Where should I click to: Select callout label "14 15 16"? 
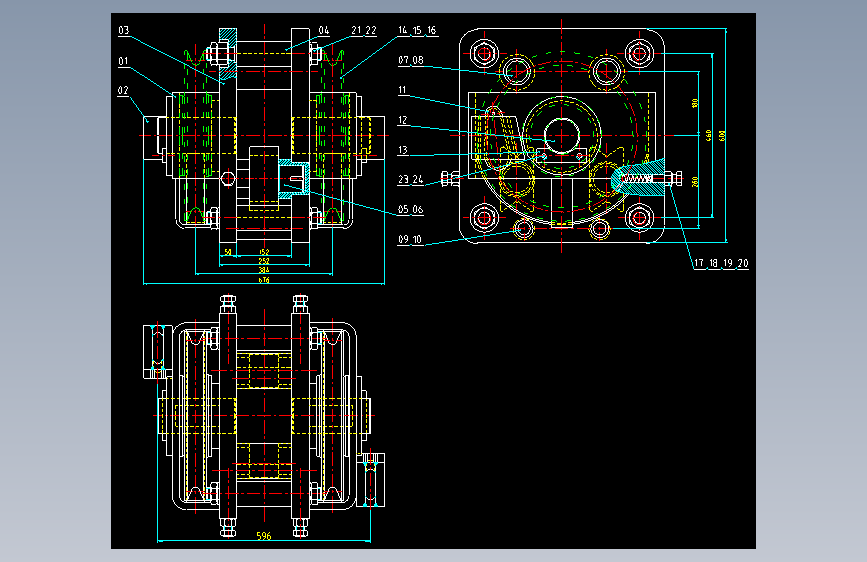pyautogui.click(x=417, y=30)
